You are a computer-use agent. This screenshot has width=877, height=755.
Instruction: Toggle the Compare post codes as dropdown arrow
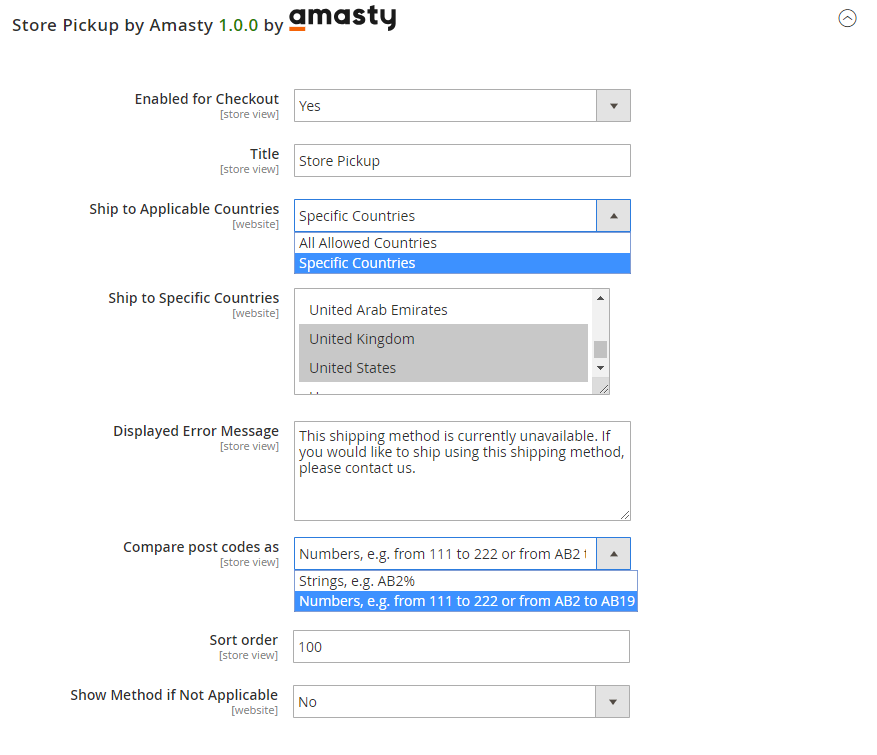click(x=613, y=554)
